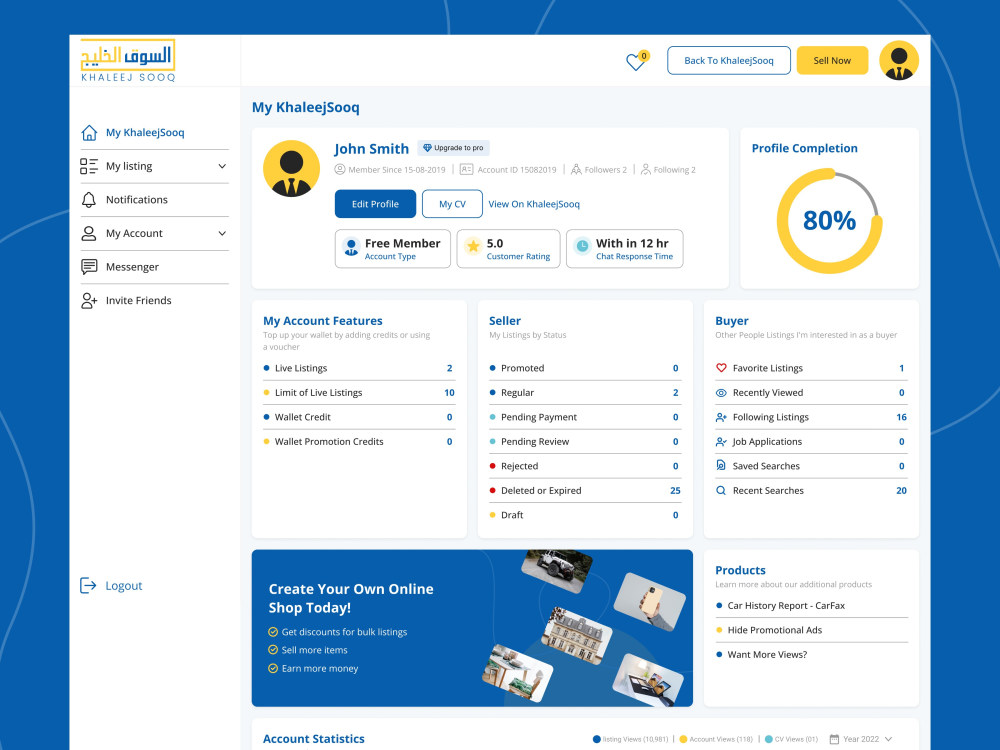Expand the My Account chevron
The height and width of the screenshot is (750, 1000).
coord(222,233)
